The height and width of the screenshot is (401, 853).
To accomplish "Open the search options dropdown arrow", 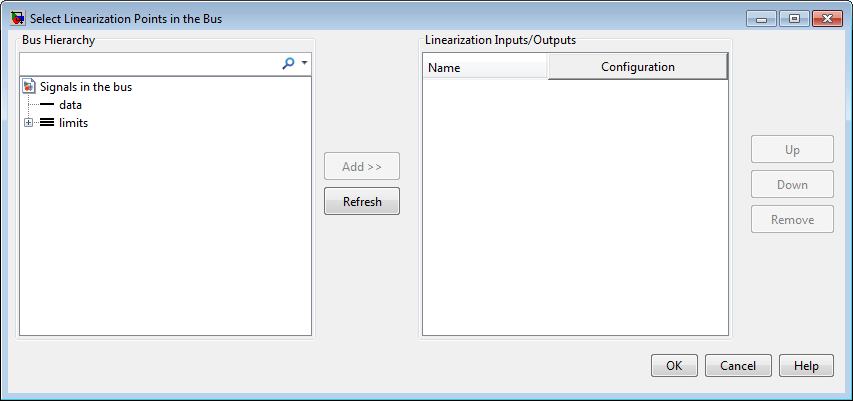I will point(304,63).
